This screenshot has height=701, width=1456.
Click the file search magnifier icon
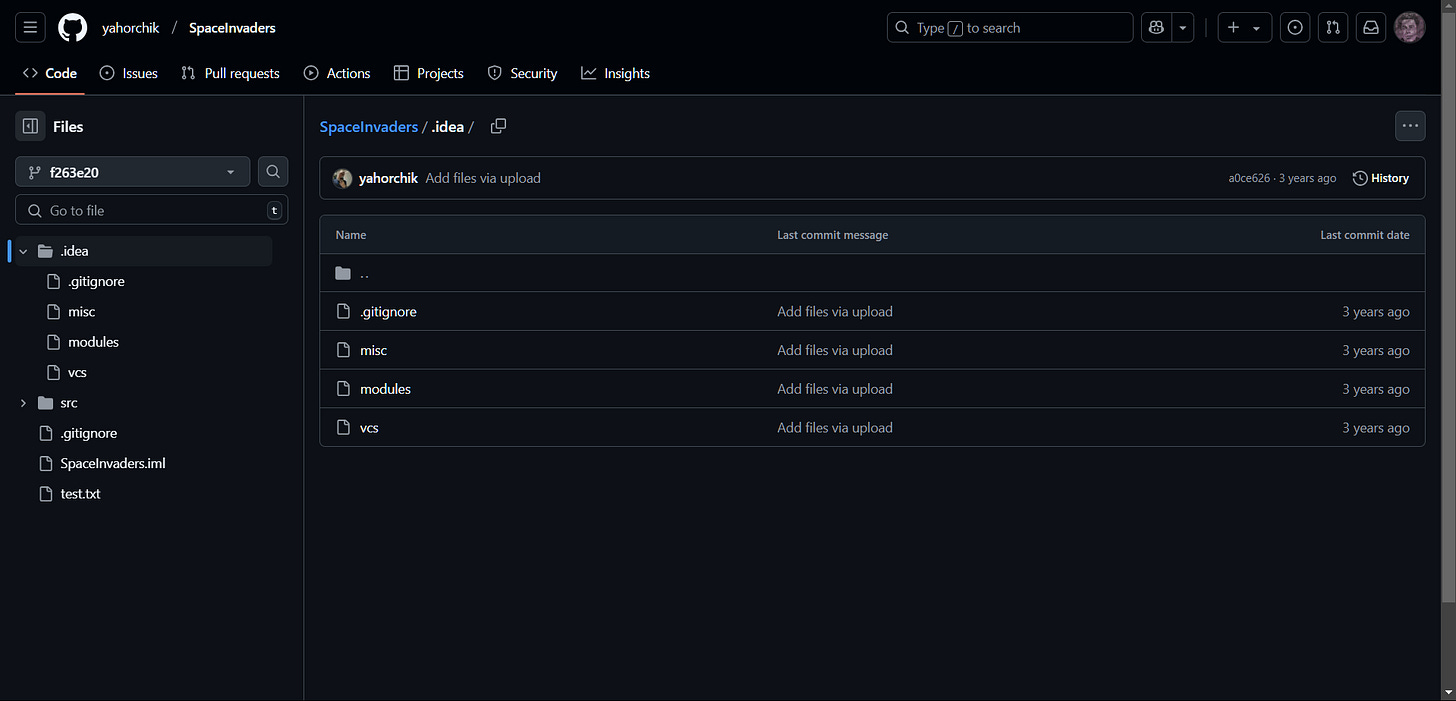click(272, 171)
